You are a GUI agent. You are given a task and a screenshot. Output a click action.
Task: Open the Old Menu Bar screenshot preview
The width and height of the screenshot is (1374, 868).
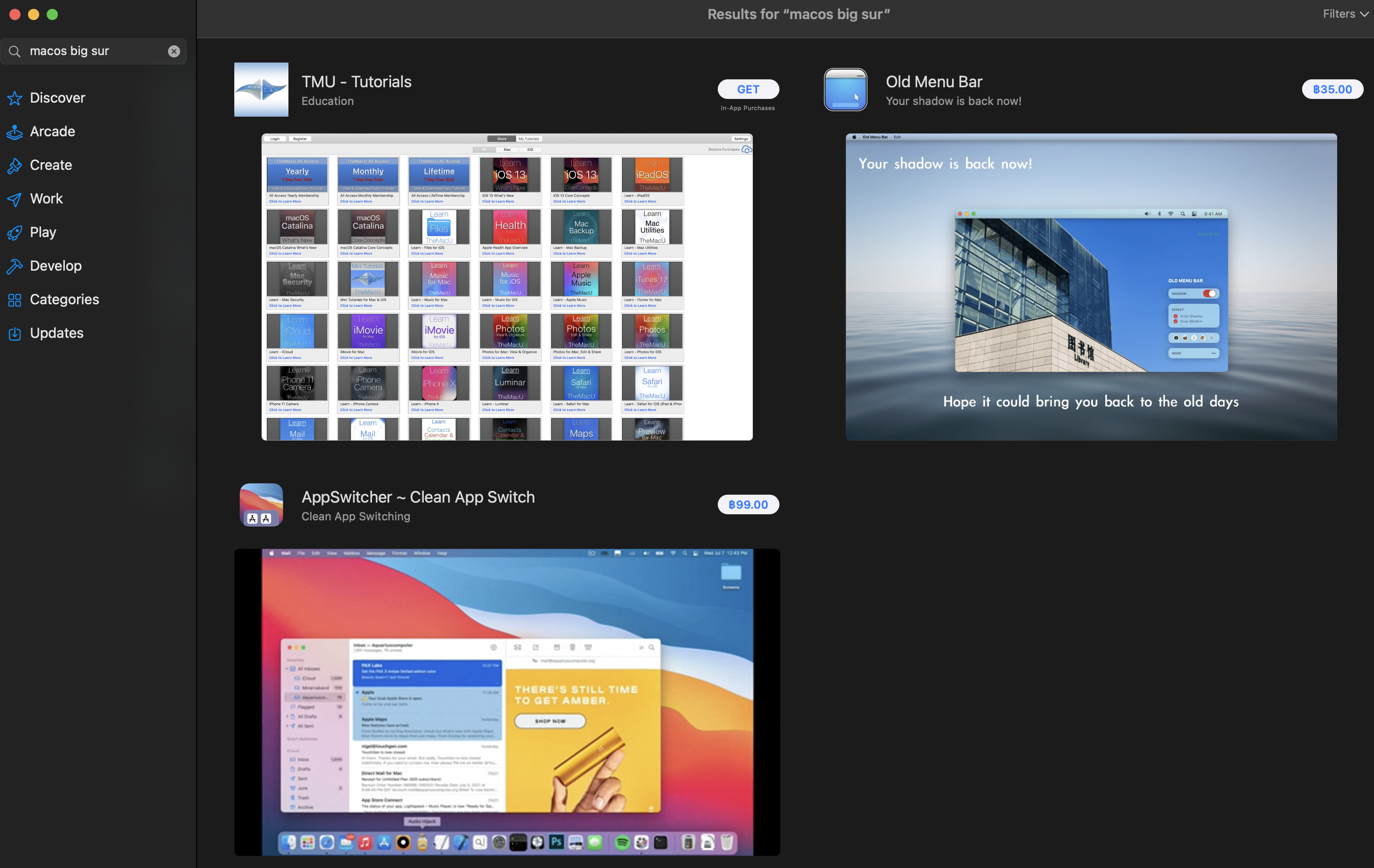(1090, 287)
